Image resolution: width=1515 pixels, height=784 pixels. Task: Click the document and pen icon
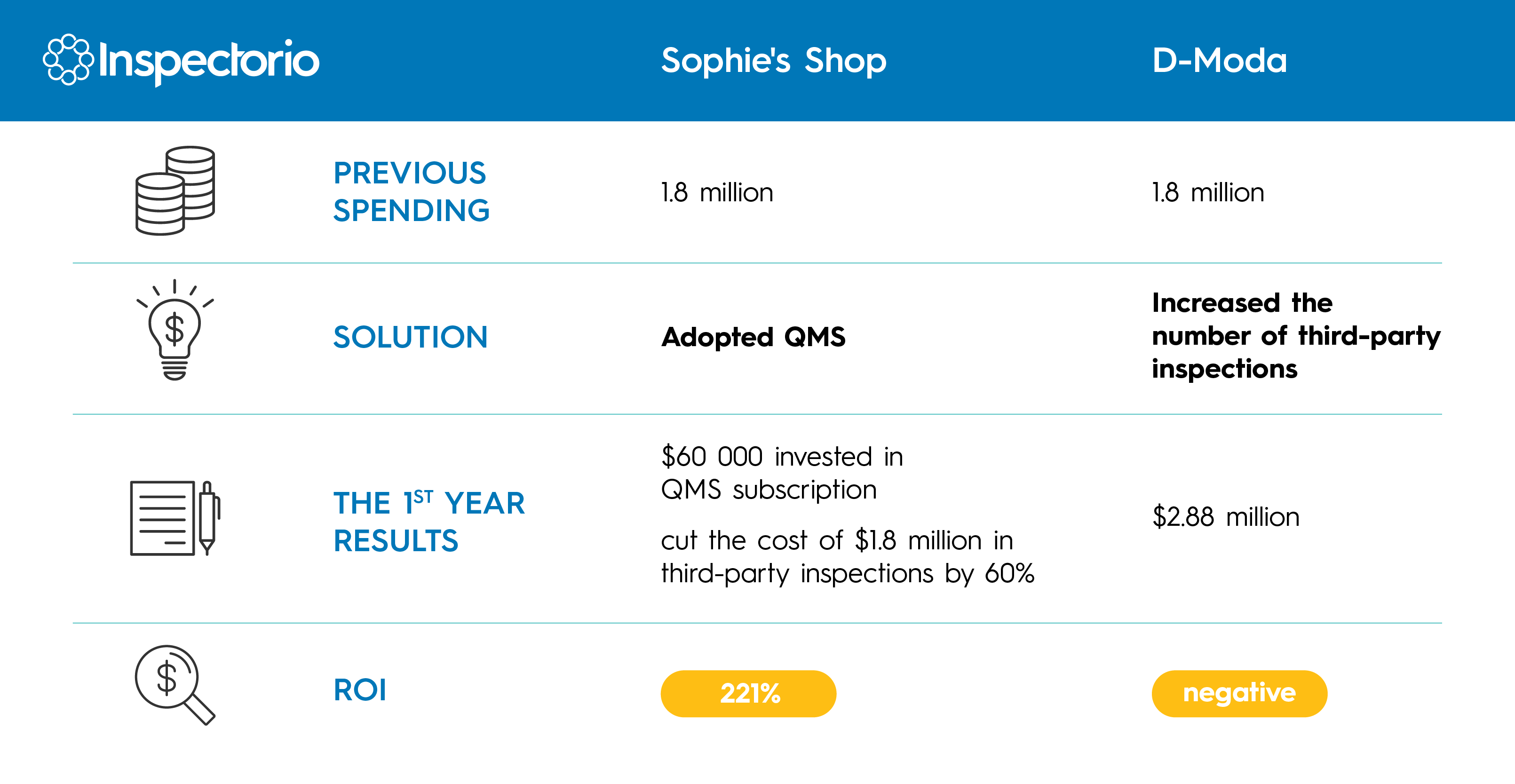[175, 517]
